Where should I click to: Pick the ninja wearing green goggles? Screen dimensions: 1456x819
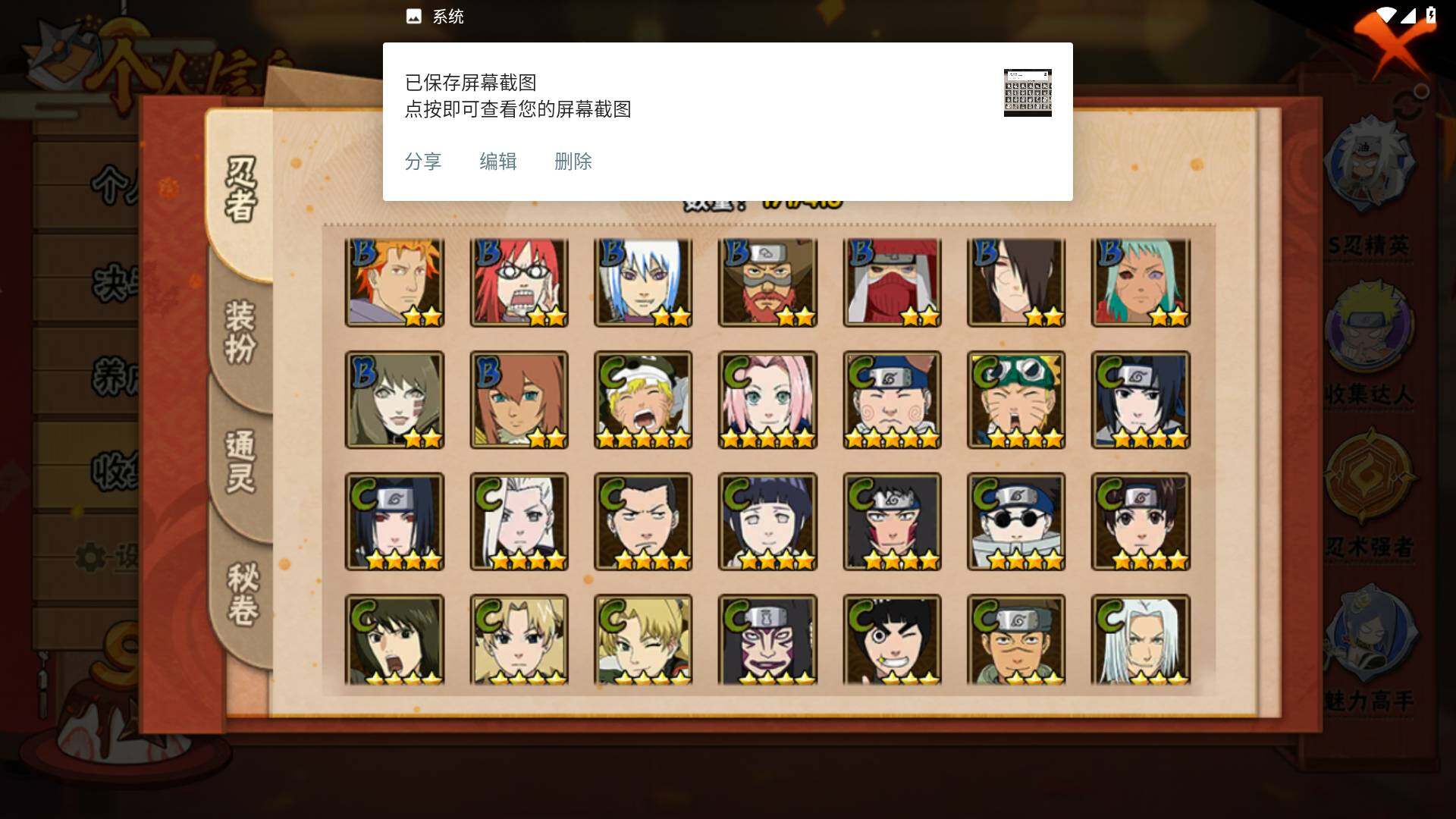tap(1016, 400)
